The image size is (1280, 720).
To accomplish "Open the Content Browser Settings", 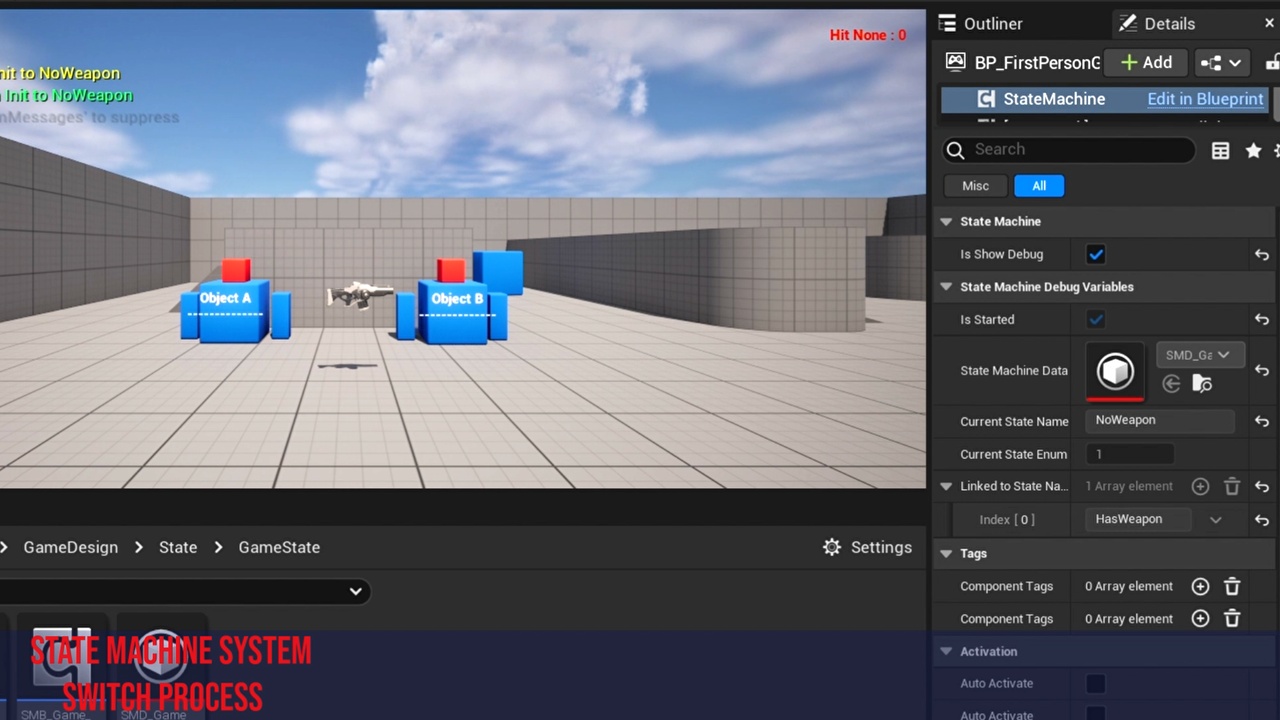I will (x=867, y=548).
